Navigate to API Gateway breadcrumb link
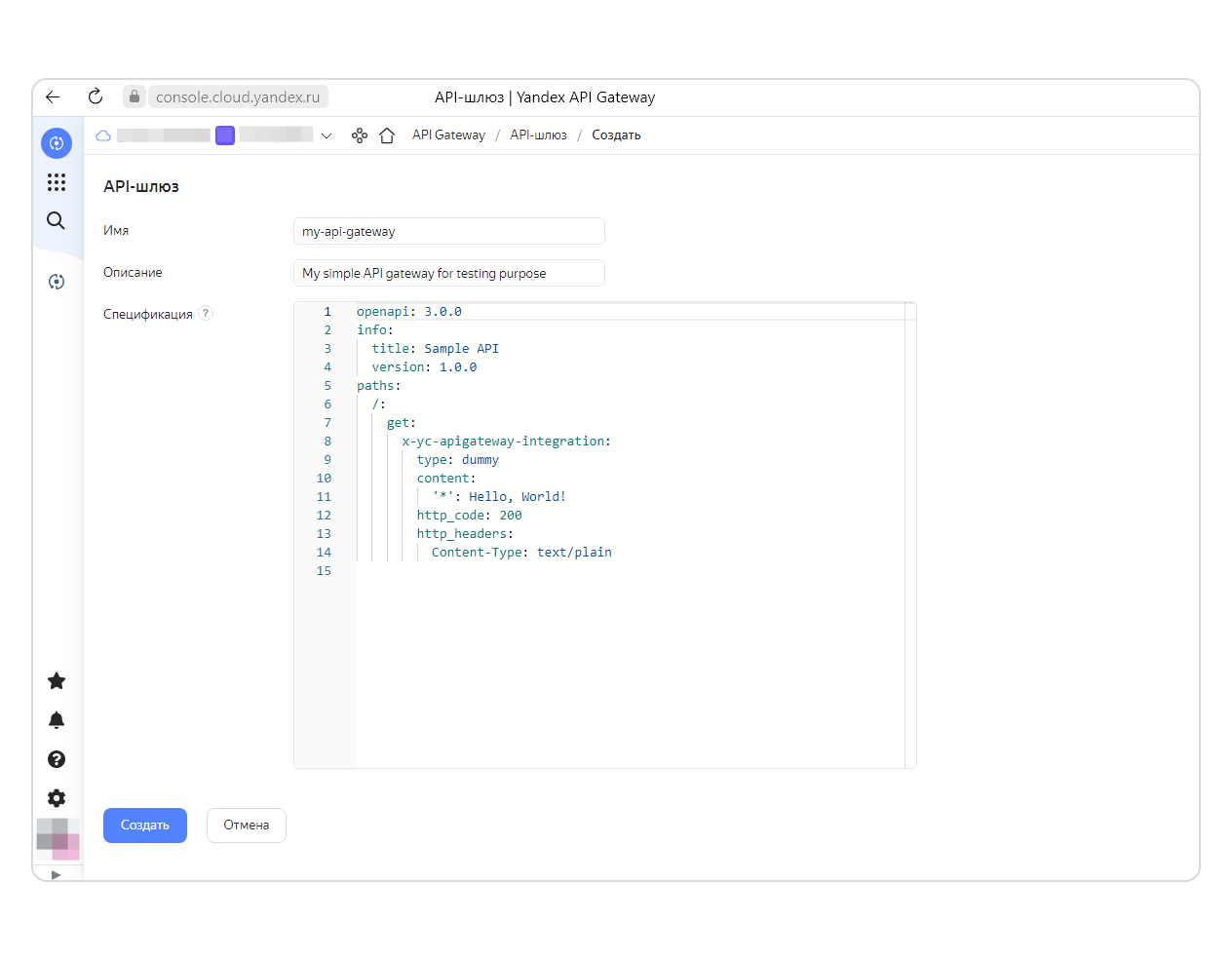Image resolution: width=1232 pixels, height=960 pixels. 447,134
